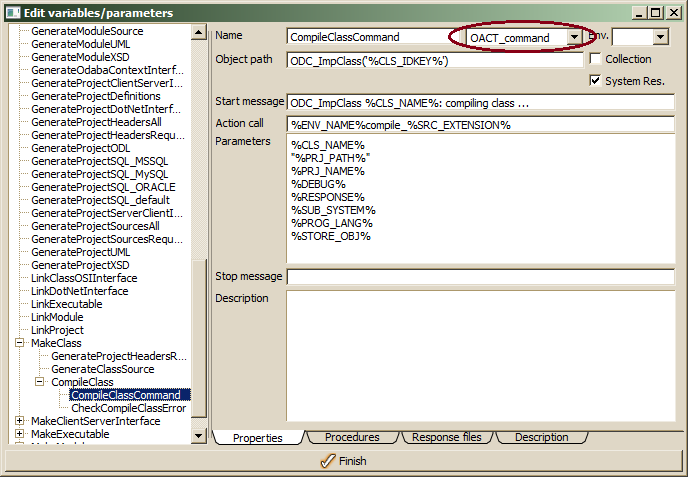
Task: Click the window title bar application icon
Action: pos(14,13)
